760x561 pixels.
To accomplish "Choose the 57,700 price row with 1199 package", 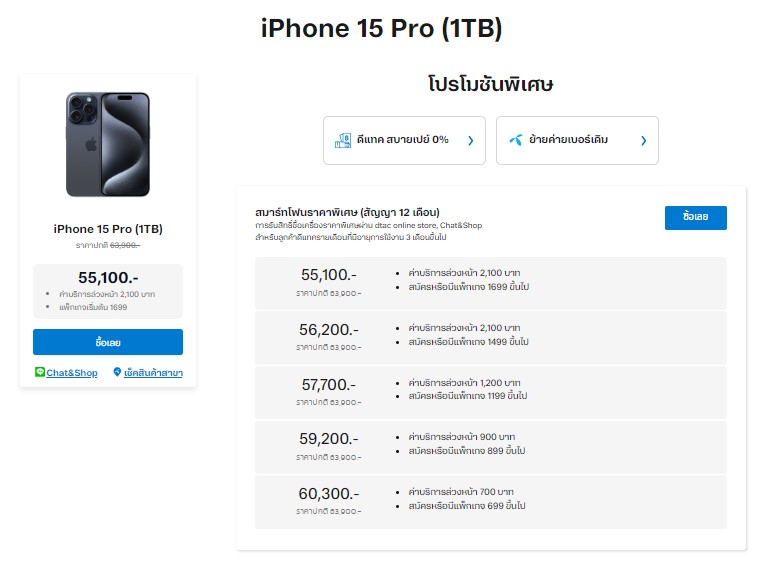I will (x=490, y=392).
